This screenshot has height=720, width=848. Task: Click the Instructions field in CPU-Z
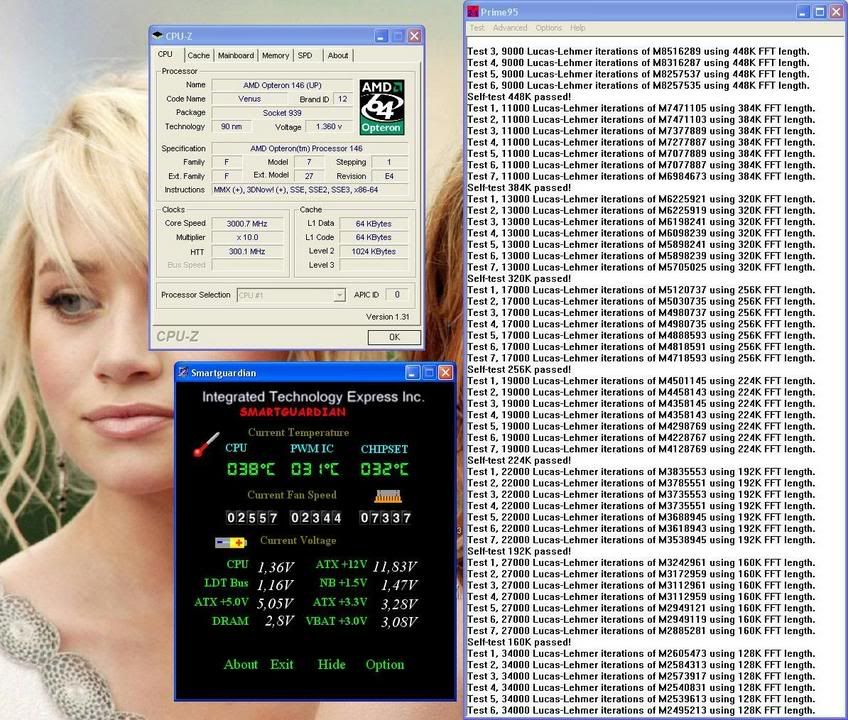click(x=309, y=190)
